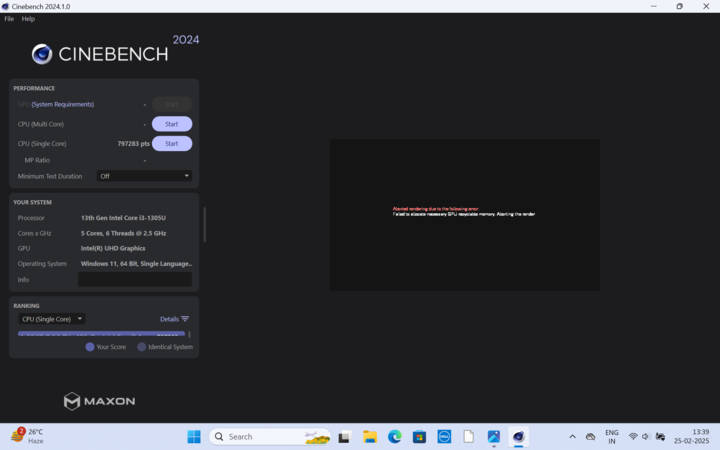Open the GPU System Requirements link
The image size is (720, 450).
click(62, 104)
